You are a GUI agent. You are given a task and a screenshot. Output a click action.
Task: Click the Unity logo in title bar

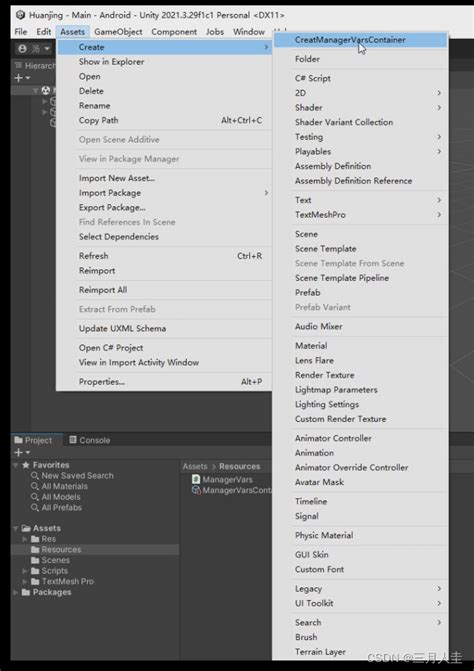pyautogui.click(x=20, y=15)
